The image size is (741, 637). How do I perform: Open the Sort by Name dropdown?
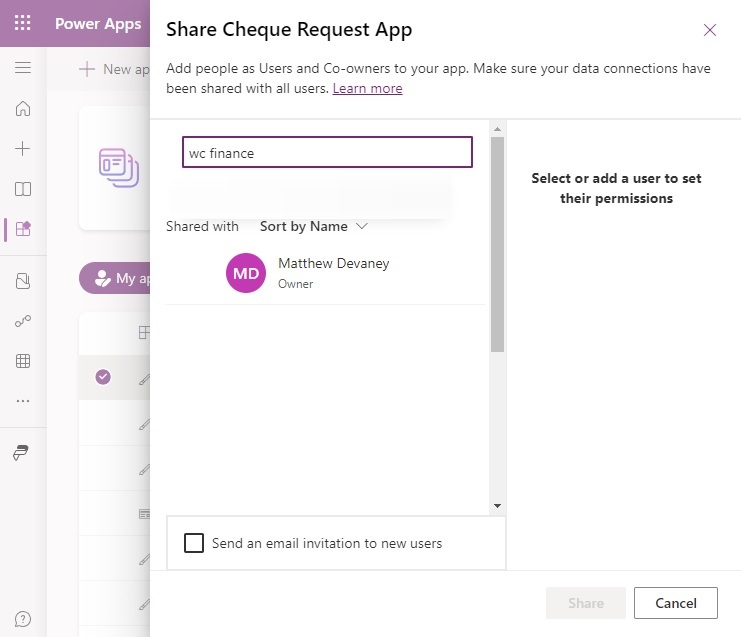[313, 226]
